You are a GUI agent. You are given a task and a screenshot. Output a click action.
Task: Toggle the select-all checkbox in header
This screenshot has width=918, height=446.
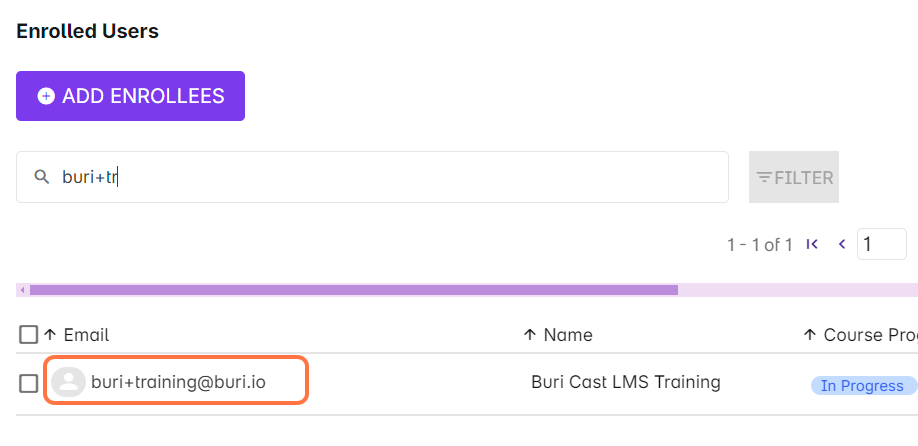click(29, 335)
